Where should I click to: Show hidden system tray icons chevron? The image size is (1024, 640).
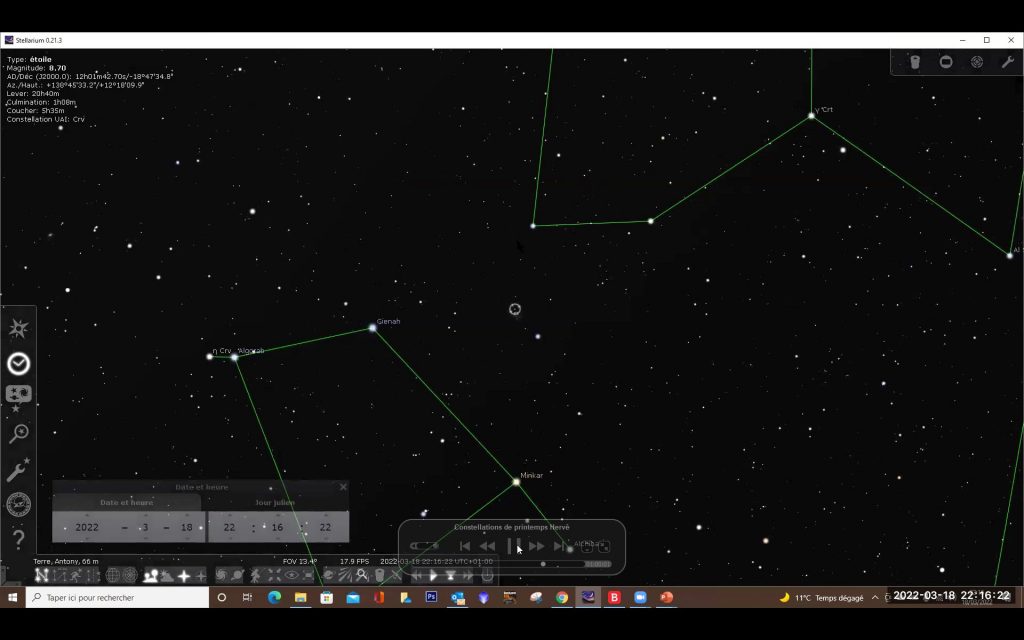[x=875, y=597]
